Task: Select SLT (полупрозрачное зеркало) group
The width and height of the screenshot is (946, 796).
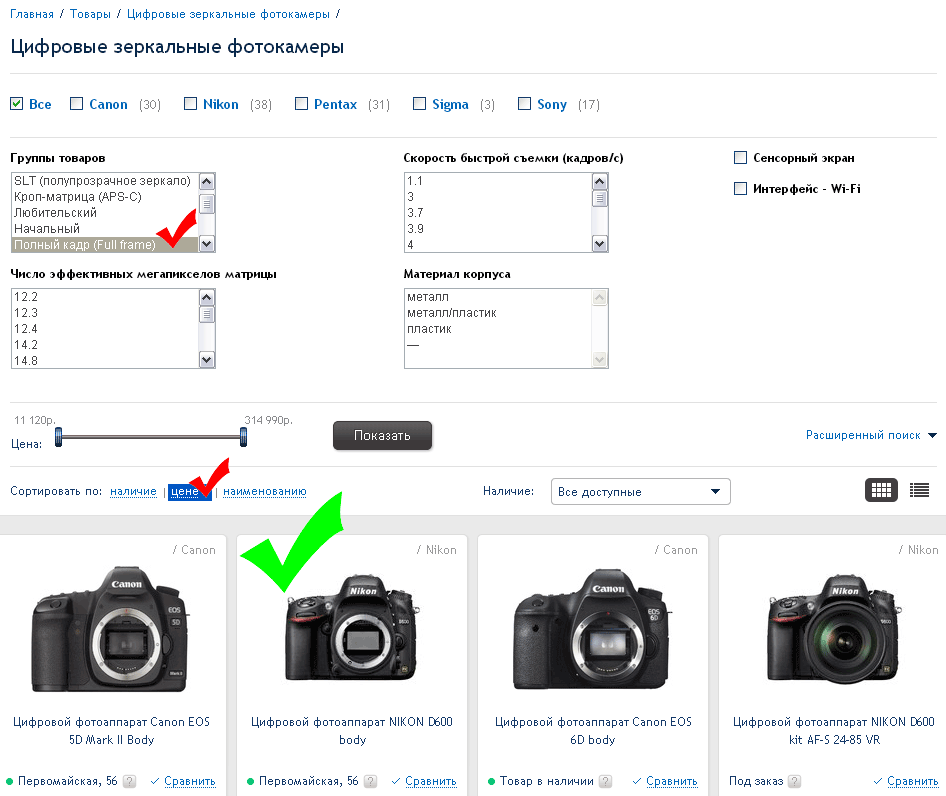Action: (x=103, y=180)
